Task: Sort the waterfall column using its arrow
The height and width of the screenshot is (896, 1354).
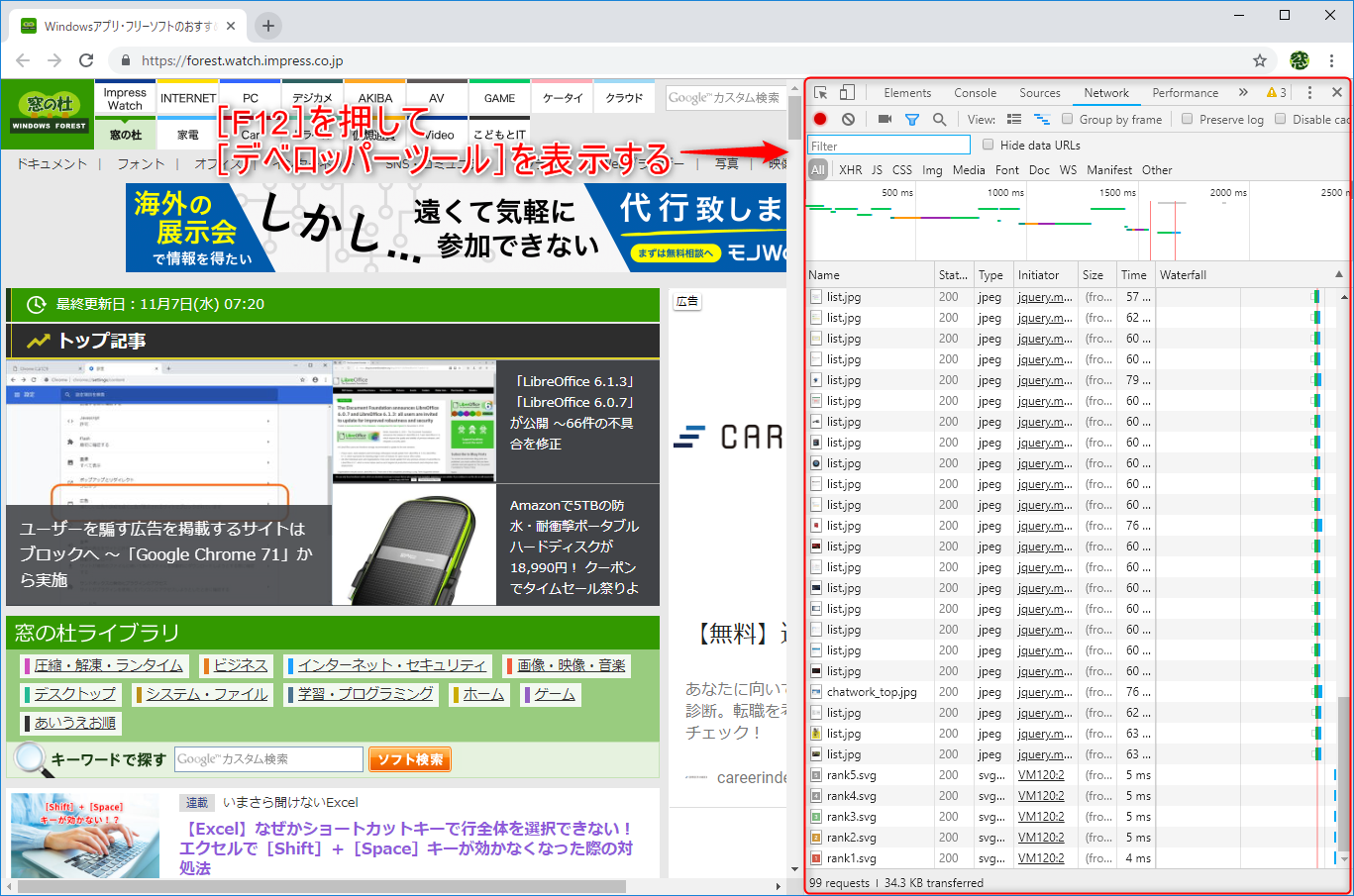Action: click(1339, 274)
